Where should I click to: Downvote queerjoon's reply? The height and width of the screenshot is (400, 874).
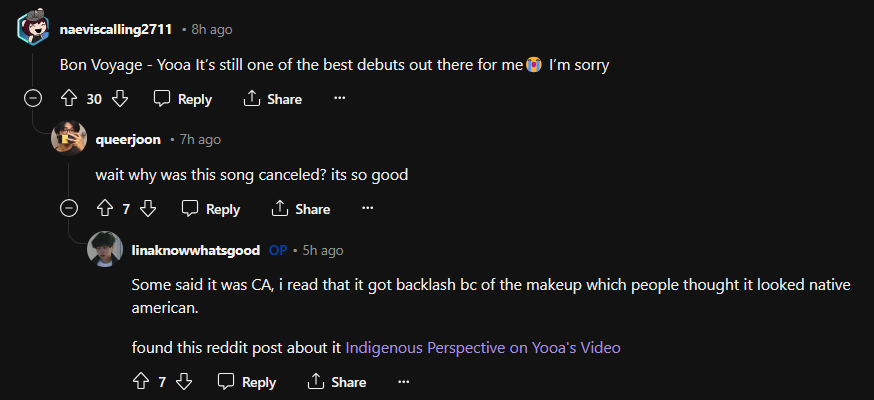click(x=148, y=209)
